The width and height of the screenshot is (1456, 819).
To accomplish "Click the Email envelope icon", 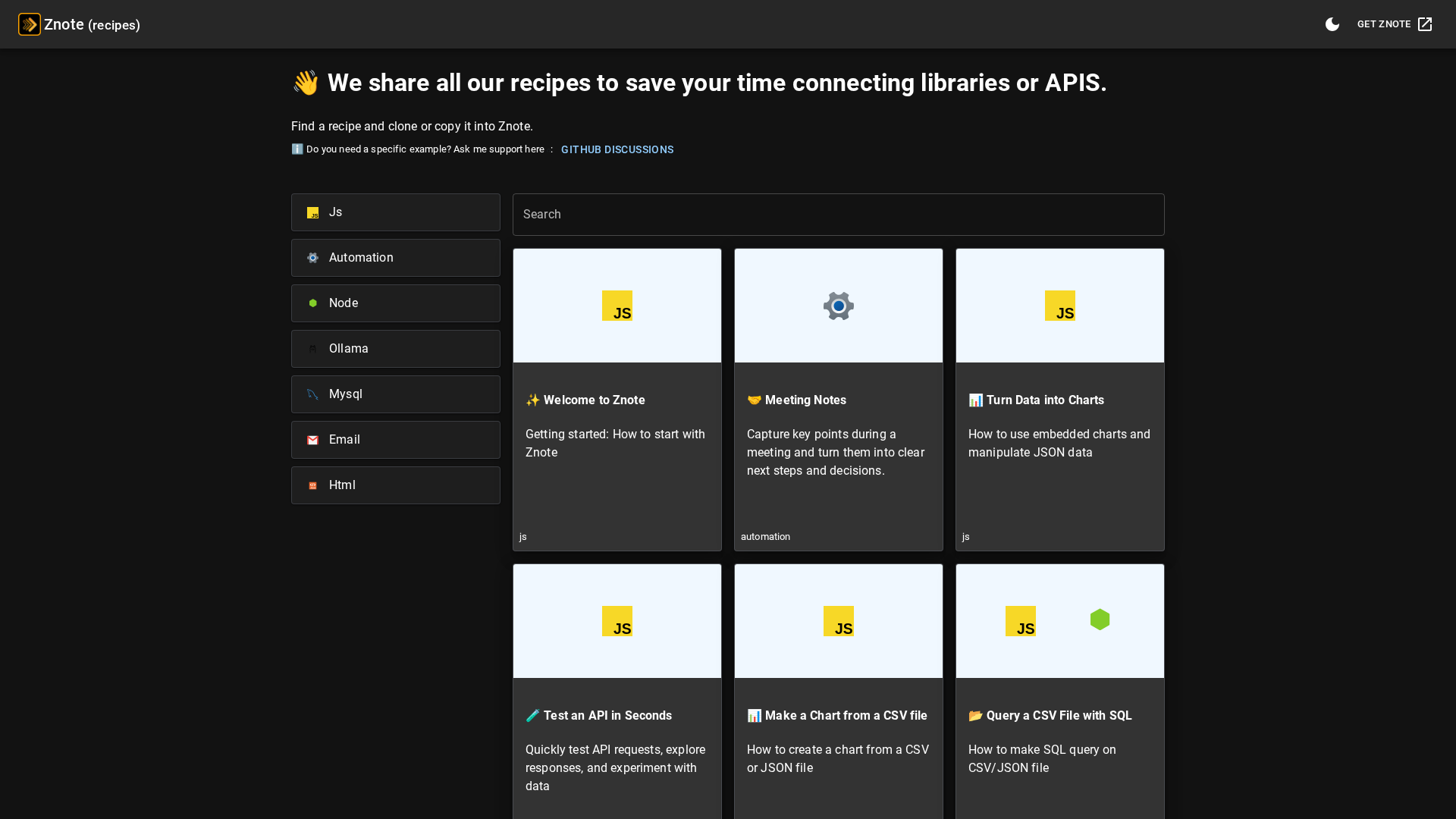I will [312, 440].
